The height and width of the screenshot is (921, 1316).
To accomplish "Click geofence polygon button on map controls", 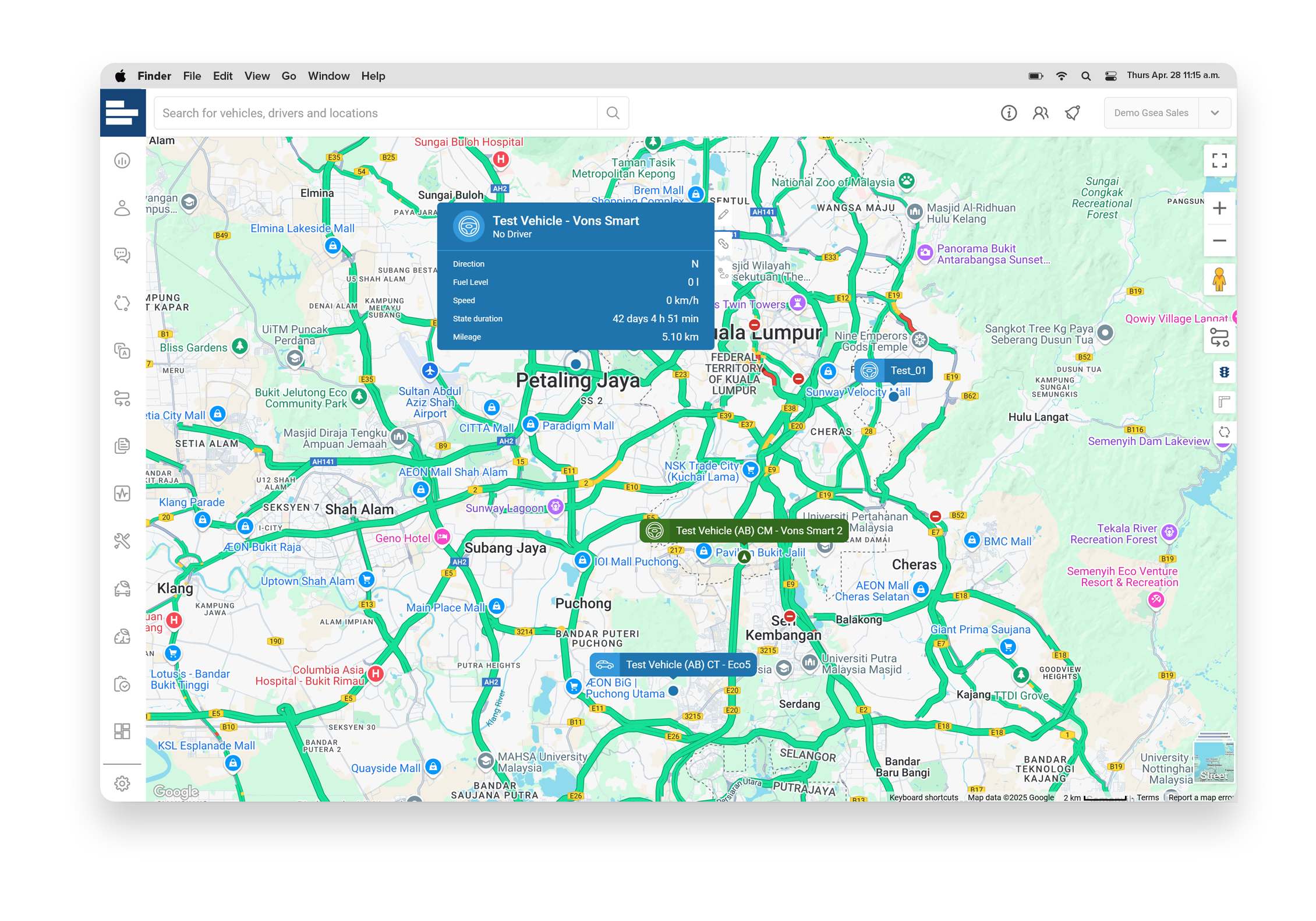I will [1224, 432].
